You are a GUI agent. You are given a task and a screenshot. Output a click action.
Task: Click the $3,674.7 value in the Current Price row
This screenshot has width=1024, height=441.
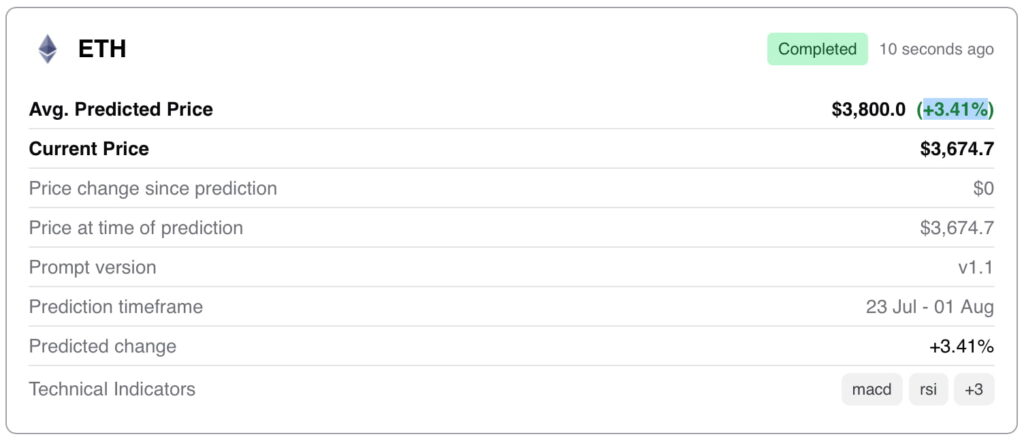pos(957,149)
